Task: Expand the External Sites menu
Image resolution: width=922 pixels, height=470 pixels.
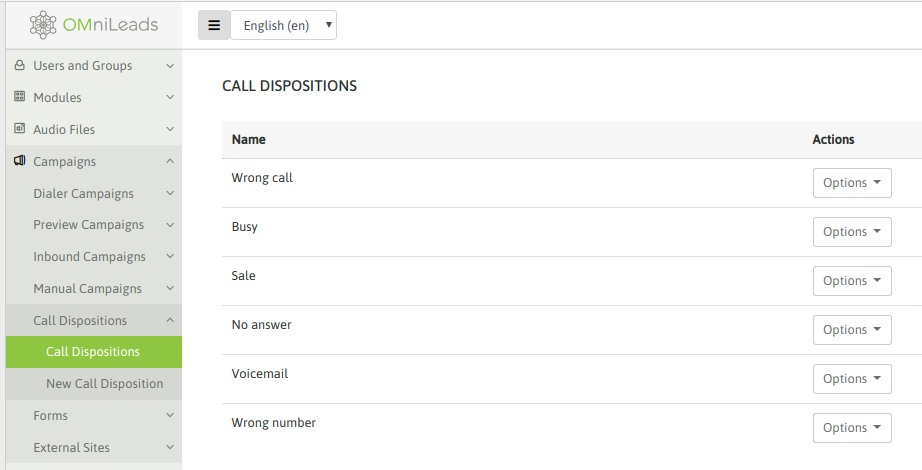Action: [94, 447]
